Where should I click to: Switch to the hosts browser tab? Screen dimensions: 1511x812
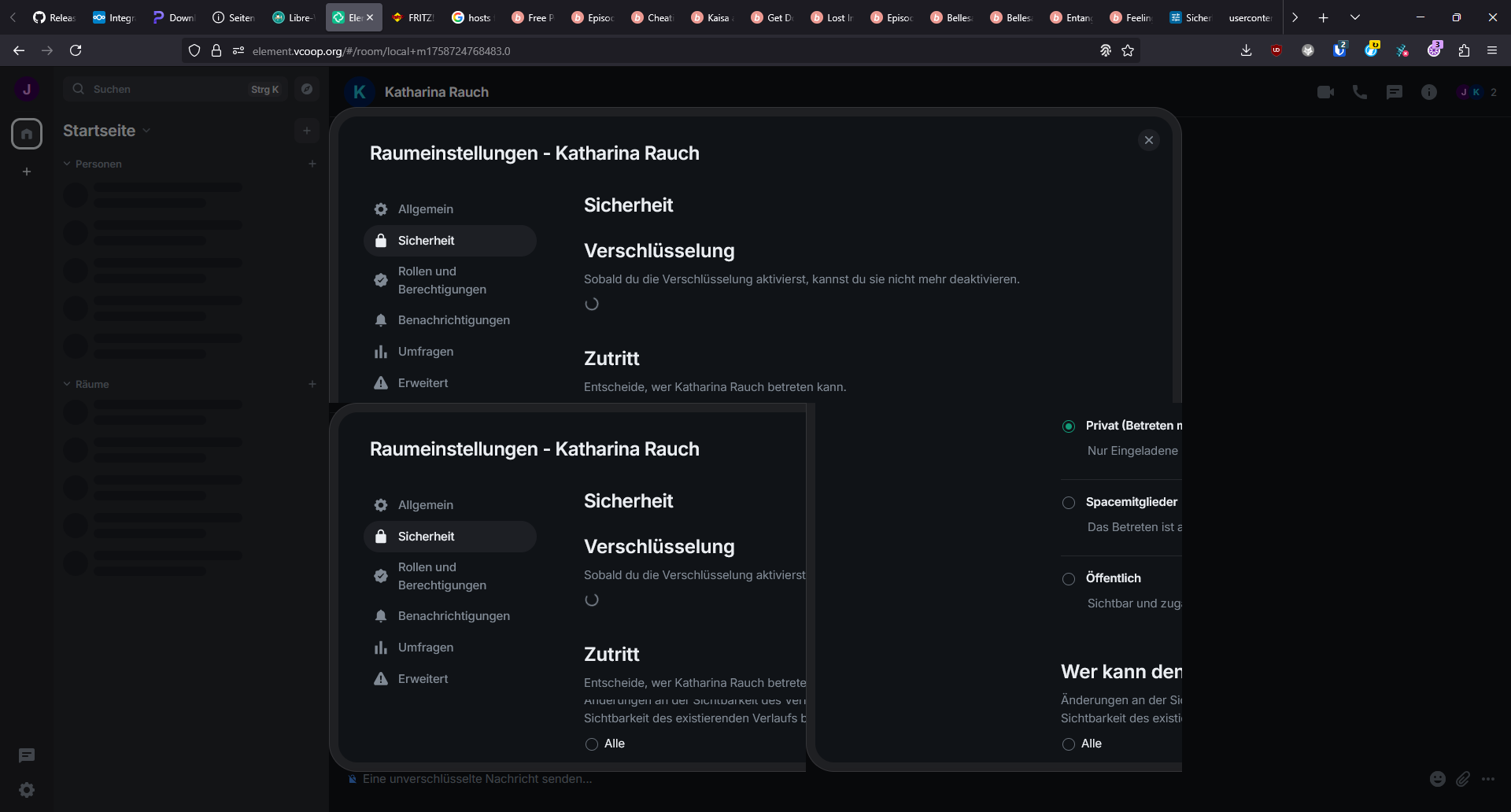(472, 17)
